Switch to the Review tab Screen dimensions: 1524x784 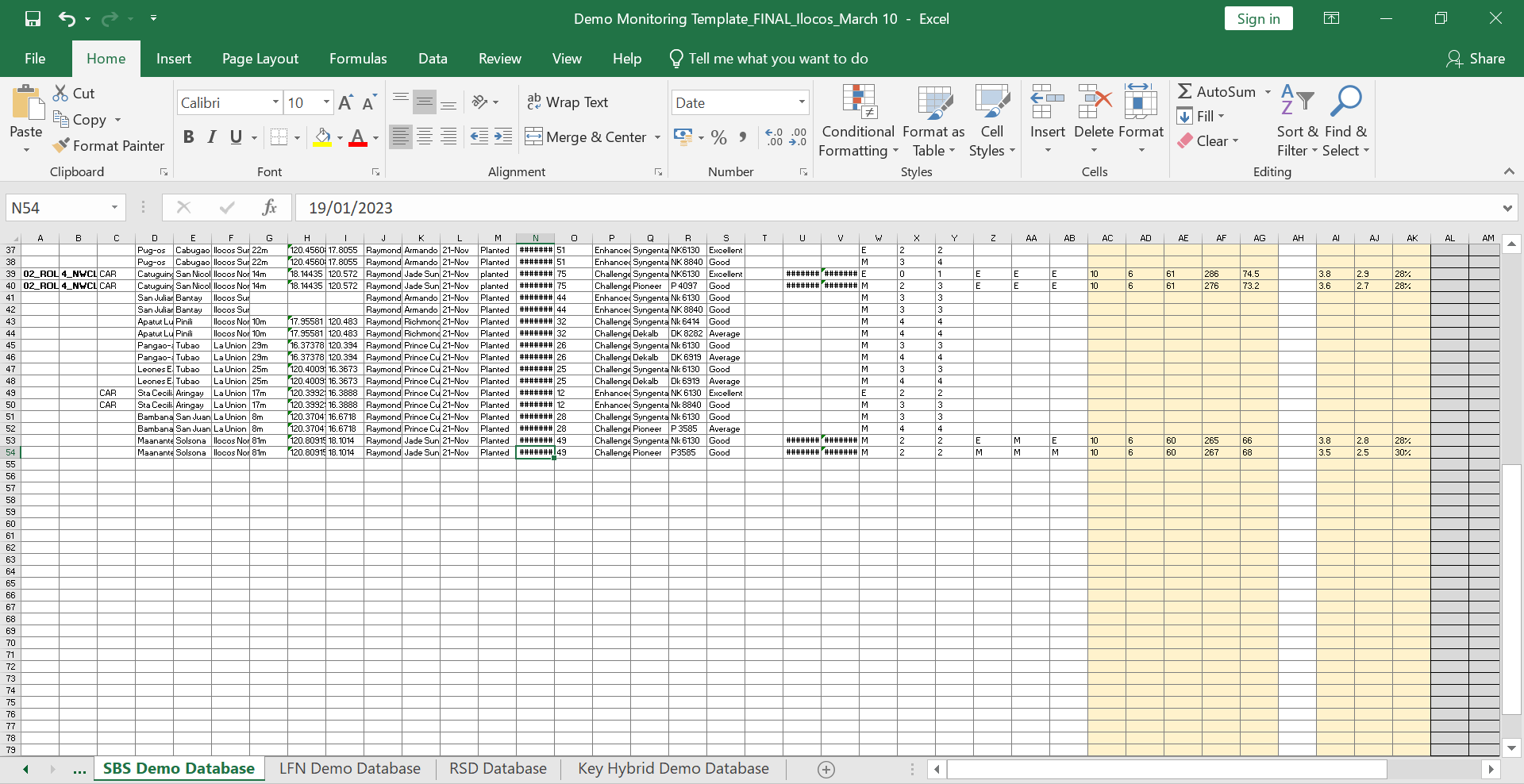coord(500,59)
